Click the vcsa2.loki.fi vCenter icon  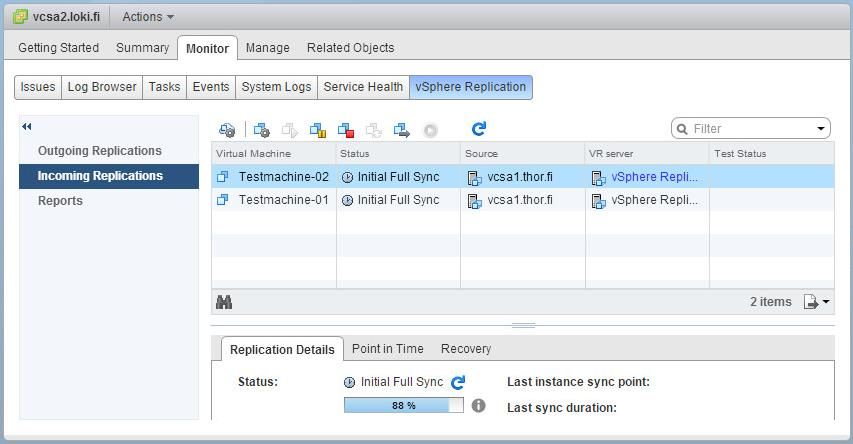[20, 17]
